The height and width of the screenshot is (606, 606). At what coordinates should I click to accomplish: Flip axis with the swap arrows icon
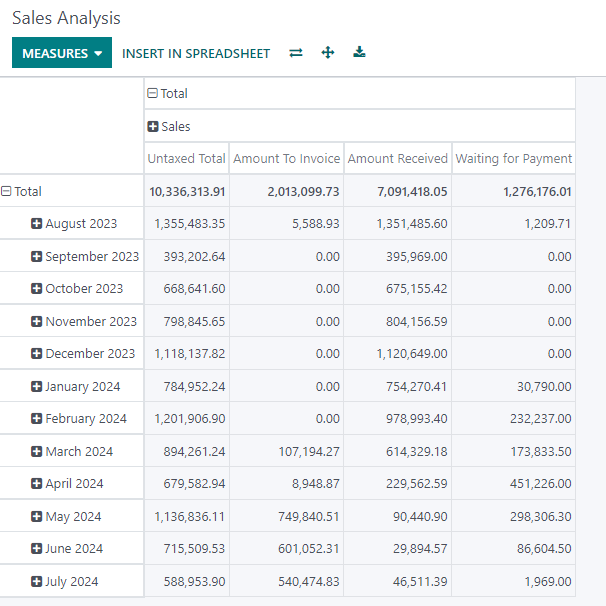click(x=296, y=53)
